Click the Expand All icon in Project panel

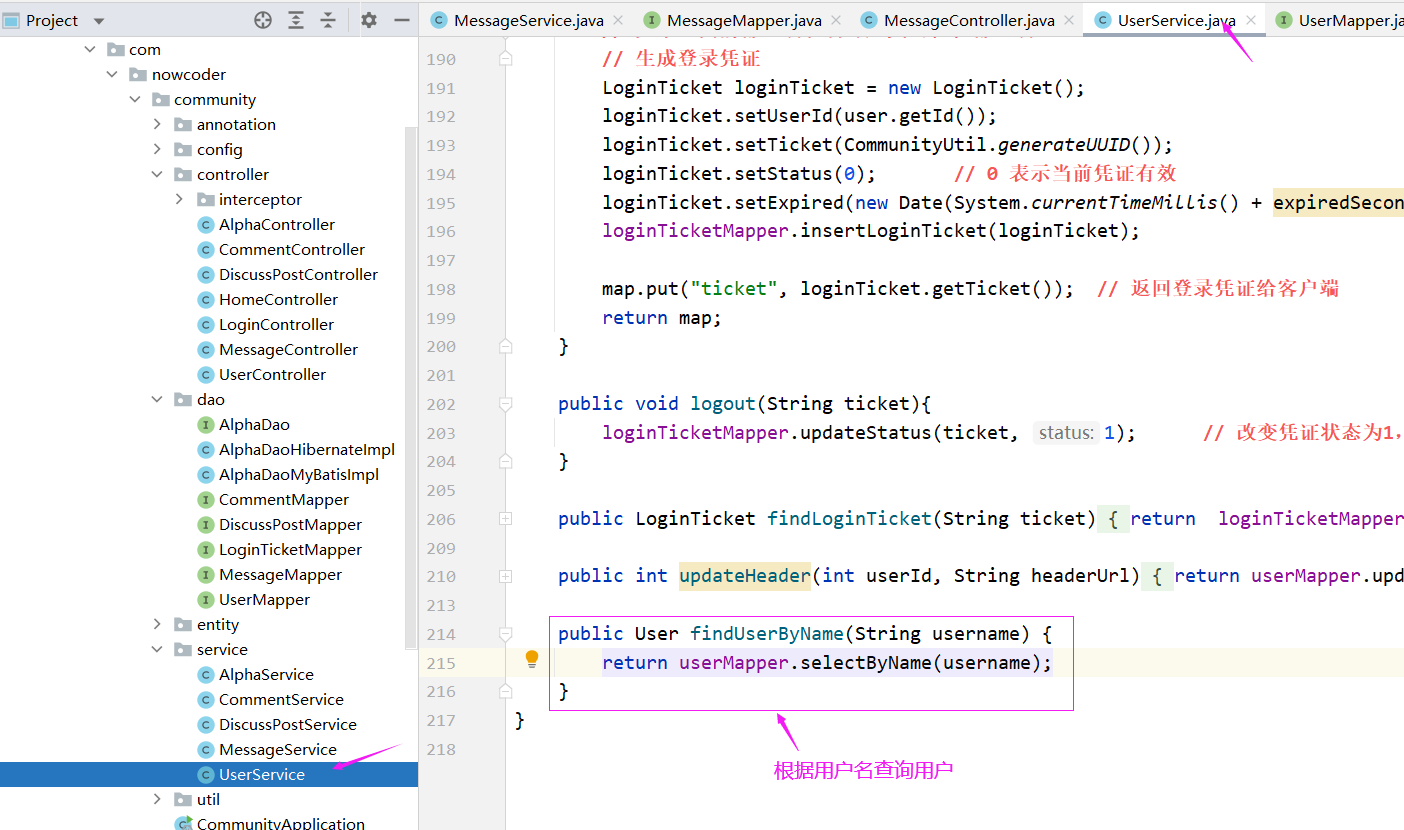[x=296, y=20]
